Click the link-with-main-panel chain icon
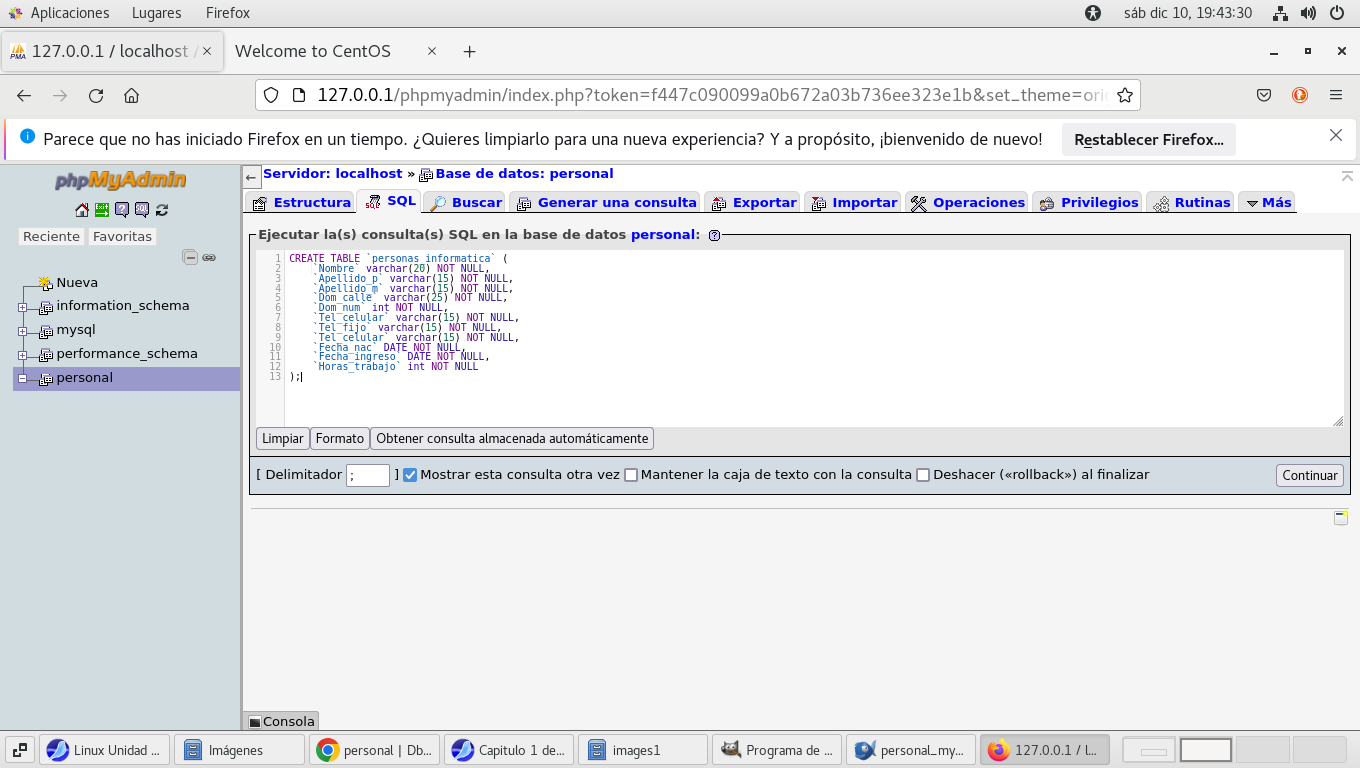The height and width of the screenshot is (768, 1360). point(209,257)
